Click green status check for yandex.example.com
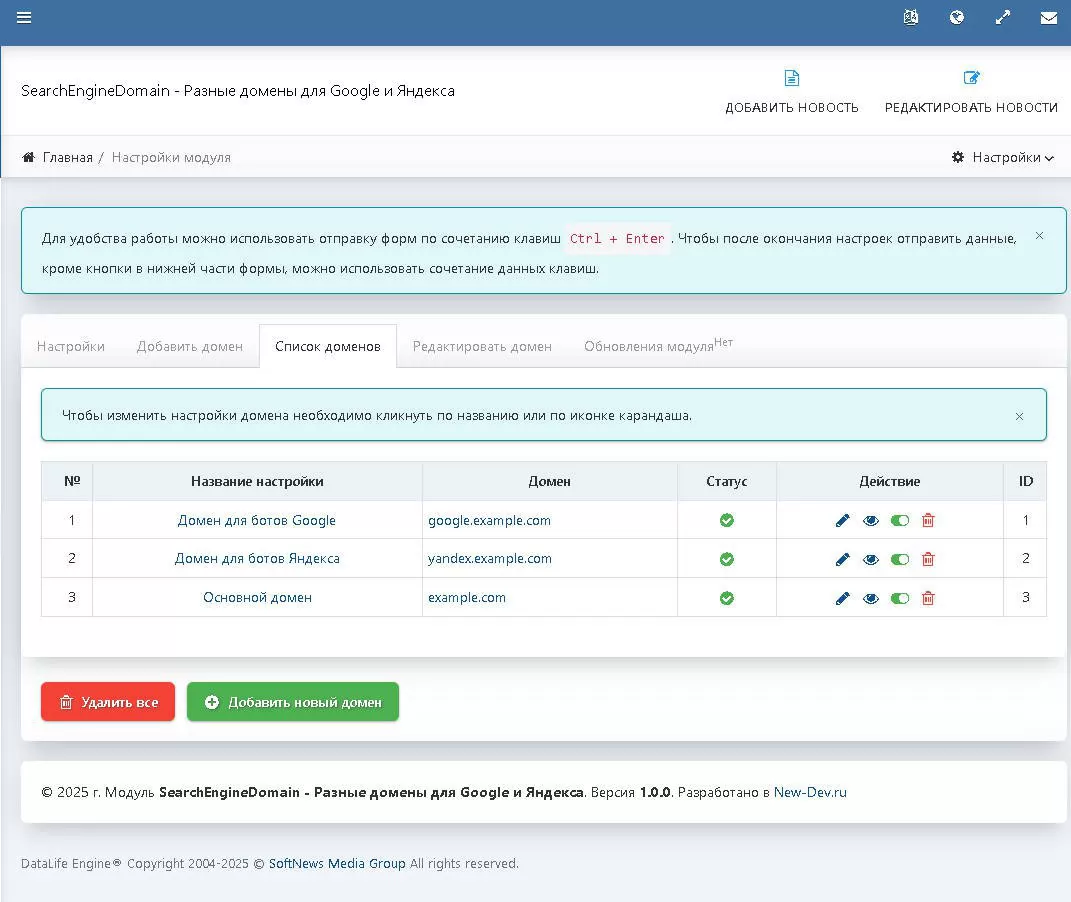 (727, 559)
